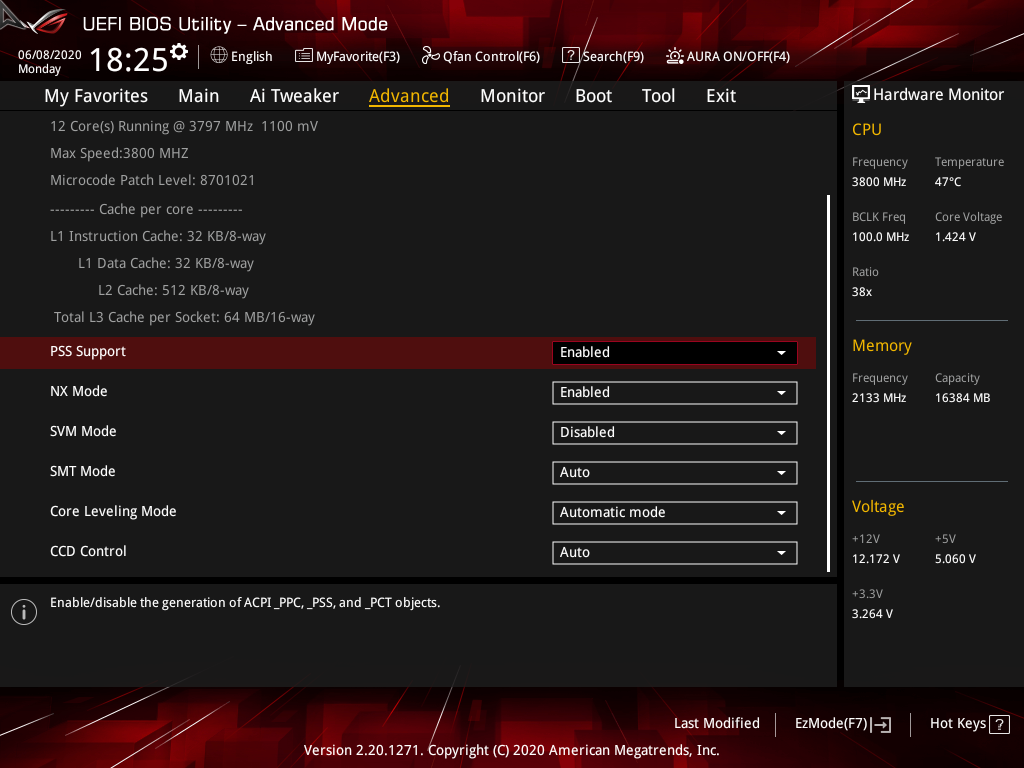Open the SVM Mode dropdown set to Disabled

point(675,432)
